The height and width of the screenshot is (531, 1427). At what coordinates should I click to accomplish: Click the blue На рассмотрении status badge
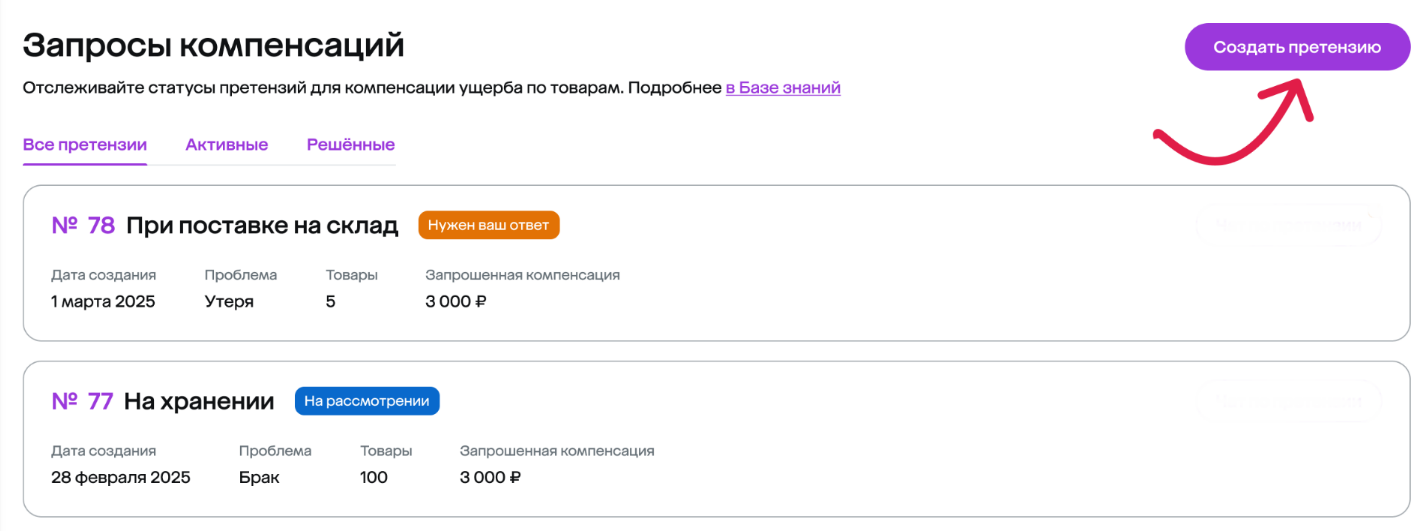pyautogui.click(x=367, y=402)
